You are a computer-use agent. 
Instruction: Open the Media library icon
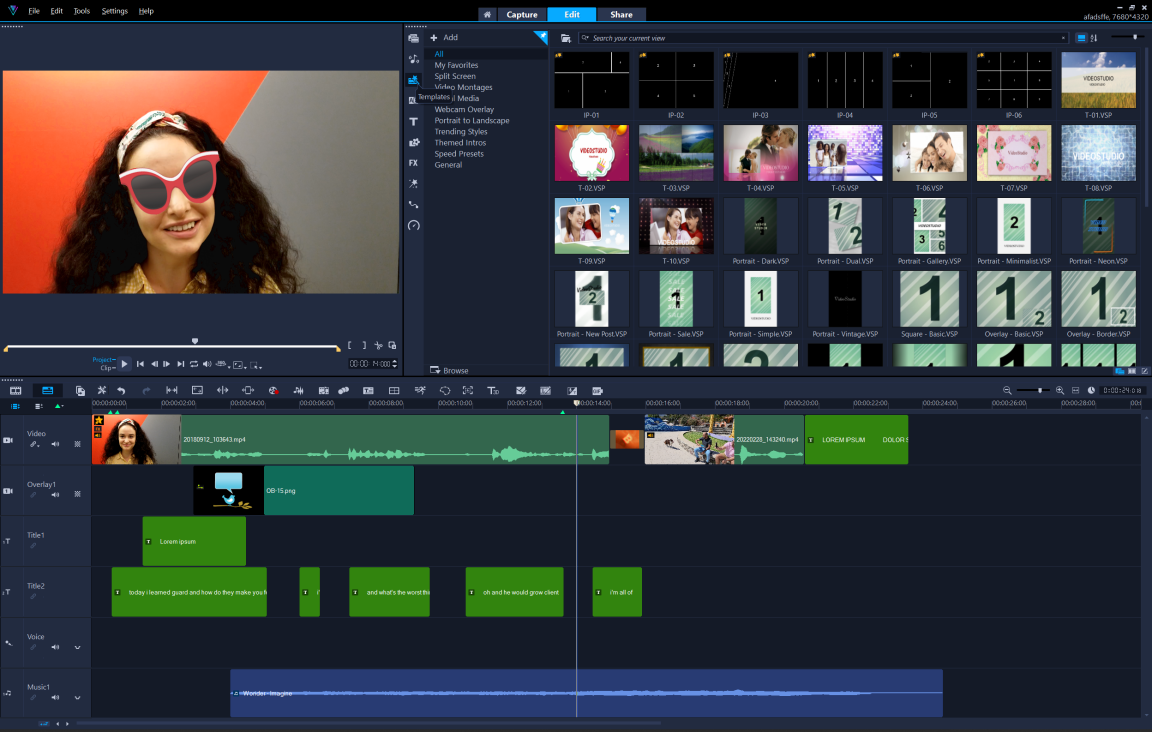coord(413,38)
